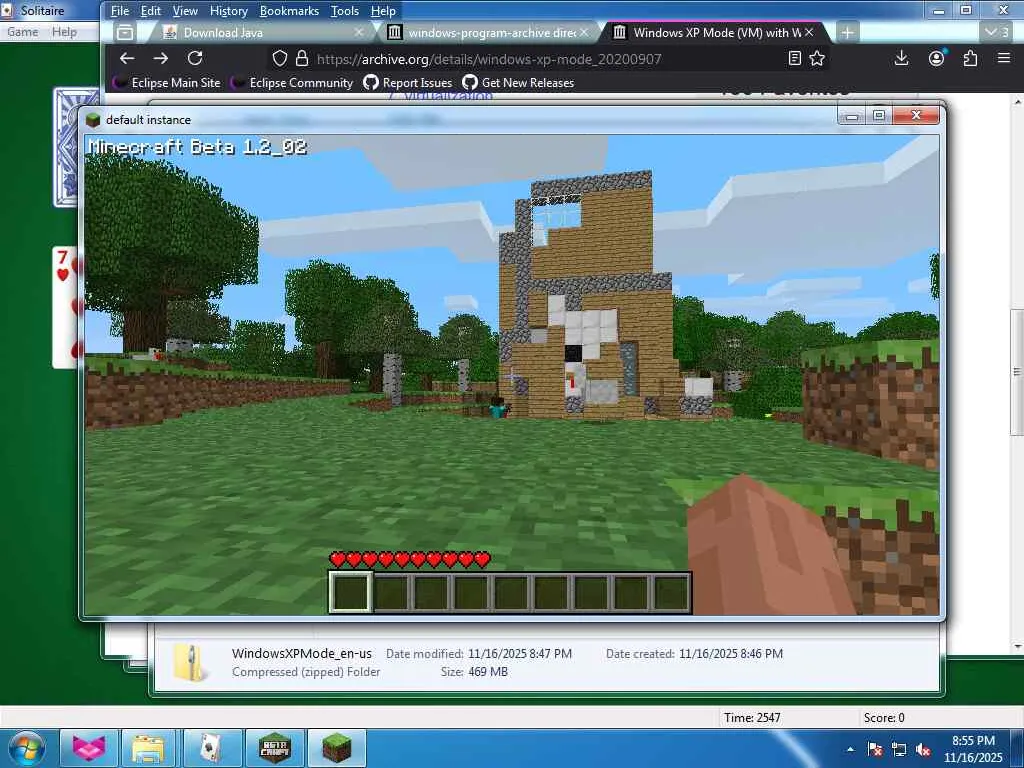This screenshot has height=768, width=1024.
Task: Open Firefox Edit menu
Action: click(x=151, y=11)
